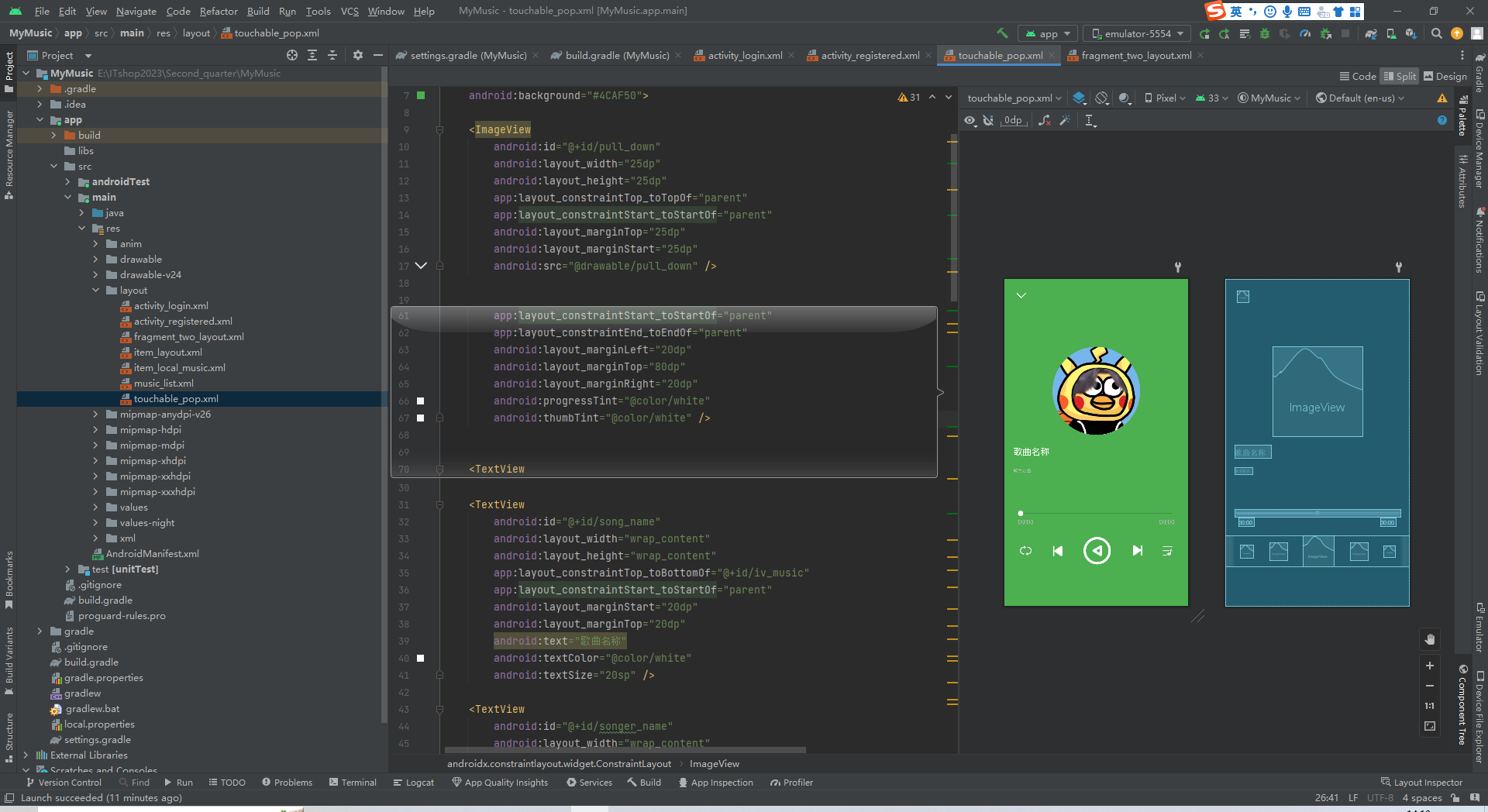Open the Guidelines helper icon
This screenshot has width=1488, height=812.
pos(1090,120)
